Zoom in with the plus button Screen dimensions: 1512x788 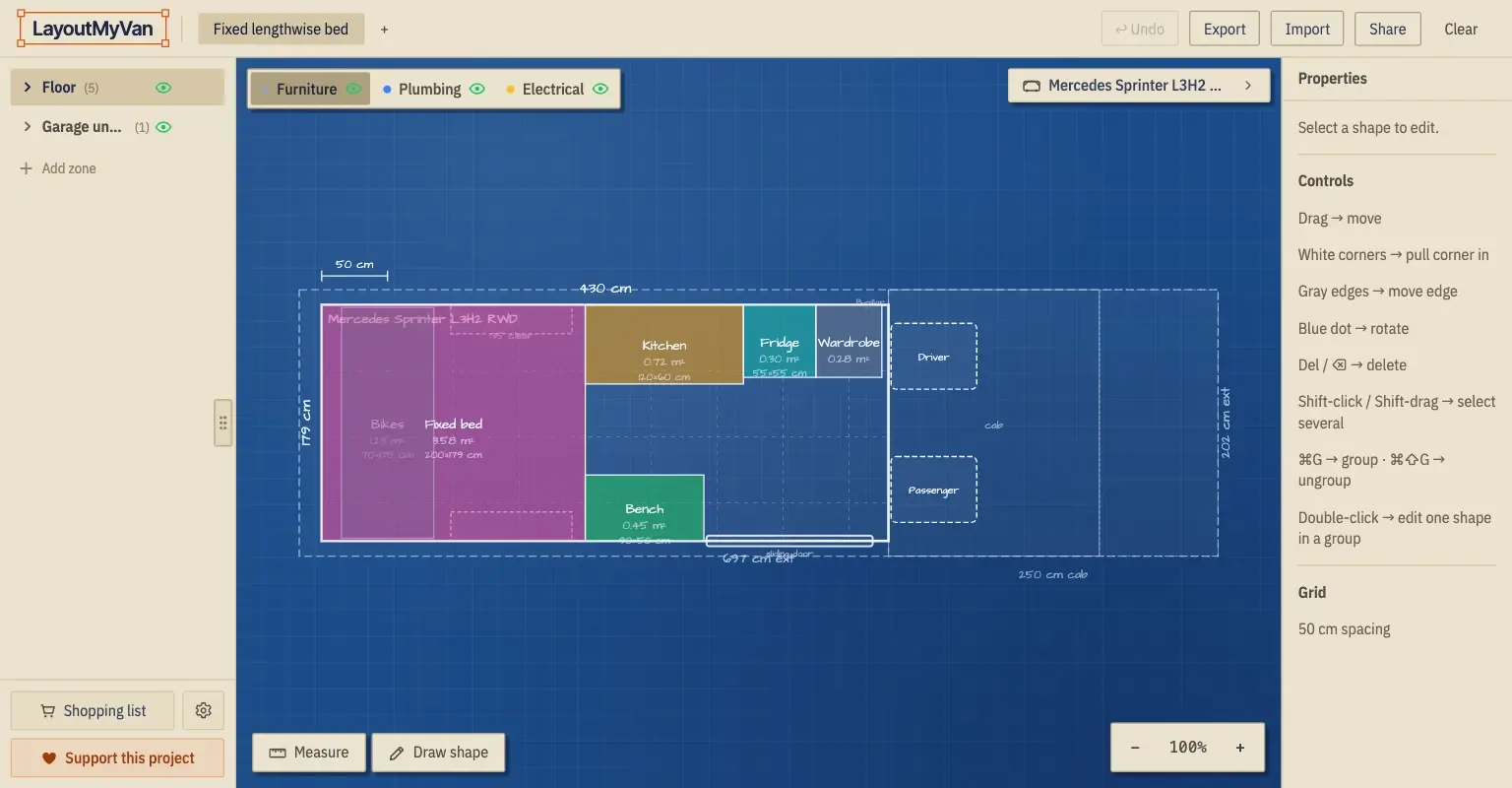click(1240, 748)
